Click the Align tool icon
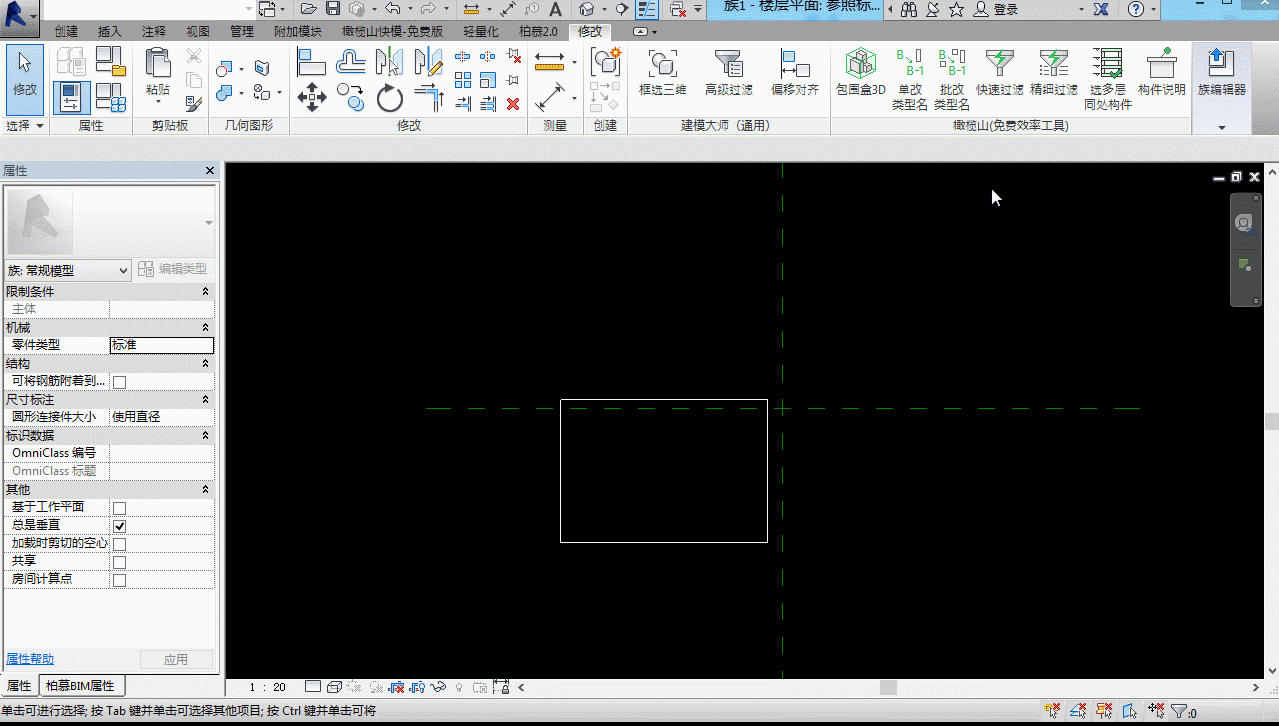 pyautogui.click(x=312, y=62)
